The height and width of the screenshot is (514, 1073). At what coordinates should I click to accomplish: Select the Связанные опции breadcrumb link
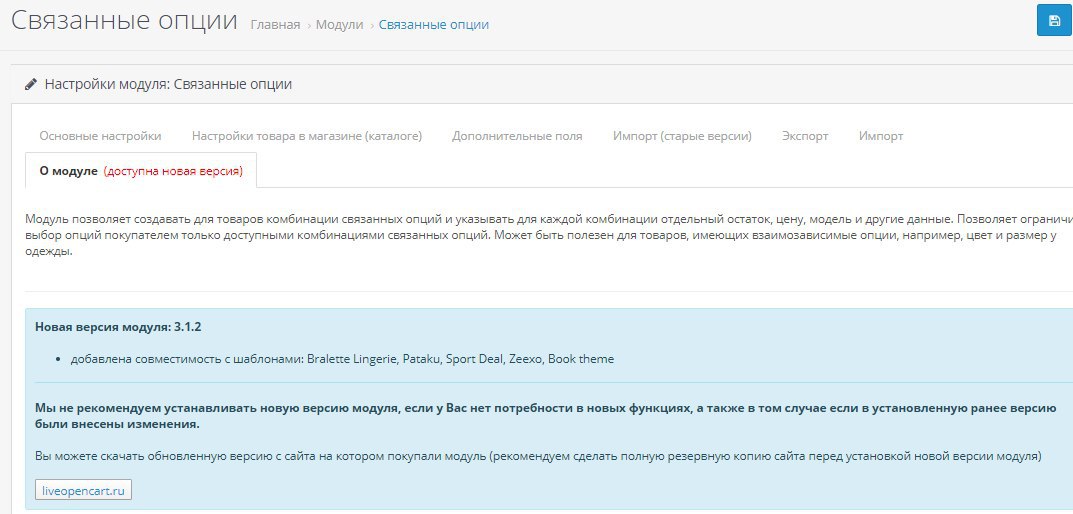click(x=434, y=25)
